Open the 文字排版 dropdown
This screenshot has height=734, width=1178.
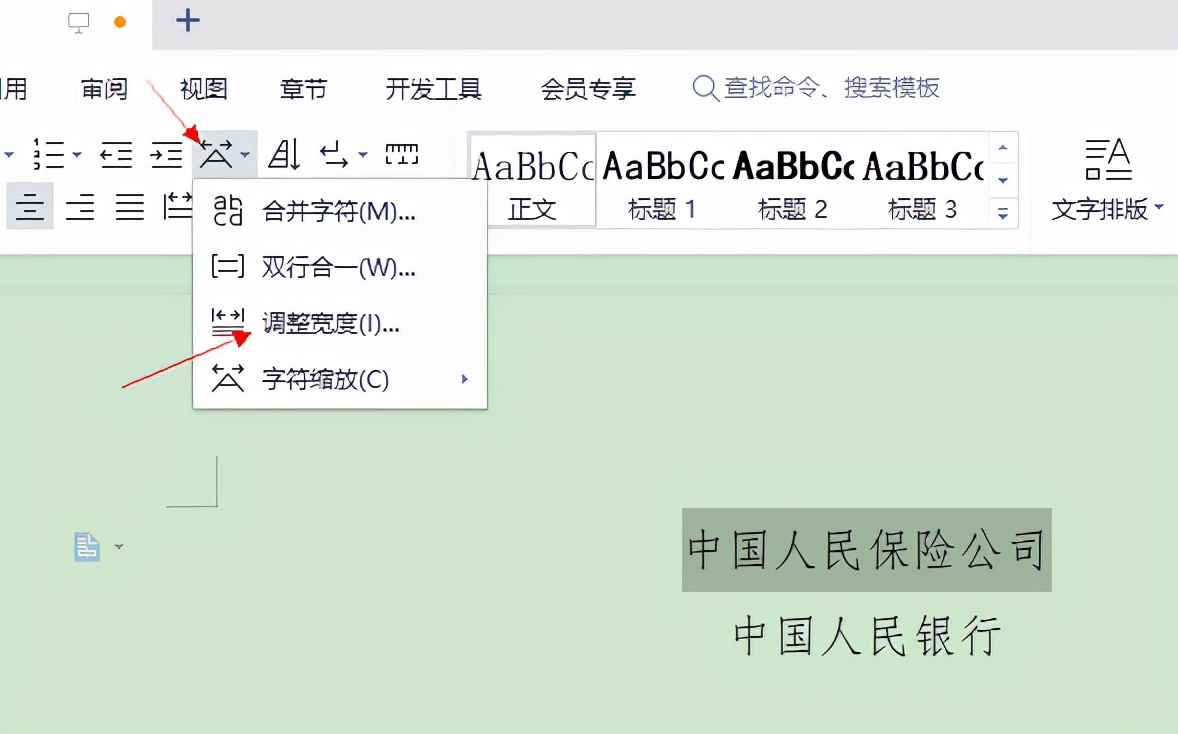click(x=1158, y=207)
